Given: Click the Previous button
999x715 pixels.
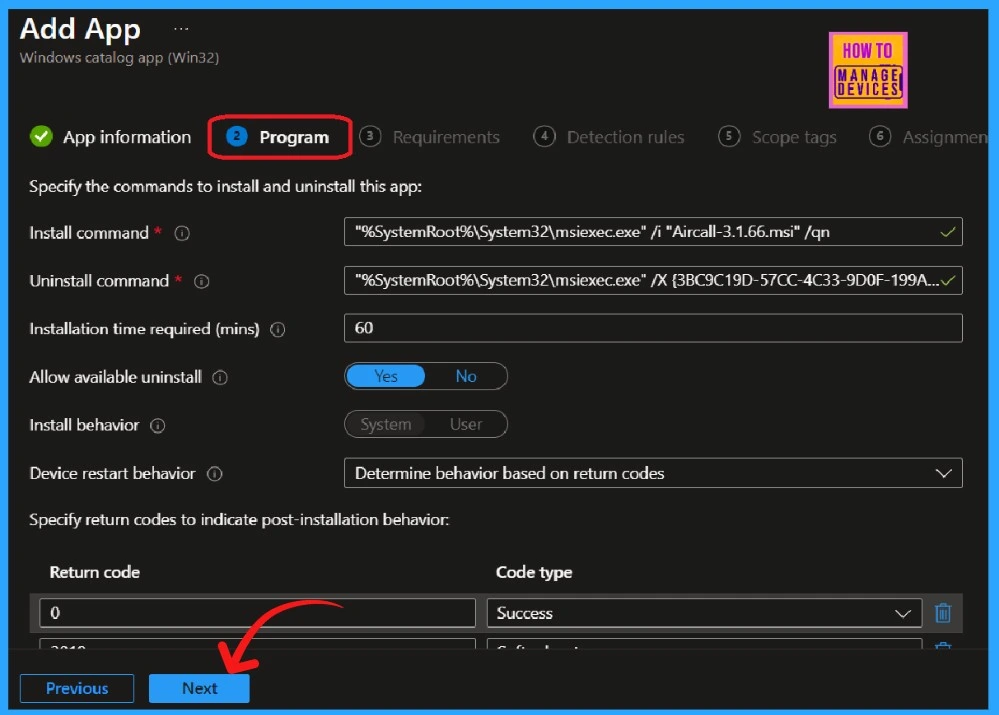Looking at the screenshot, I should click(x=77, y=688).
